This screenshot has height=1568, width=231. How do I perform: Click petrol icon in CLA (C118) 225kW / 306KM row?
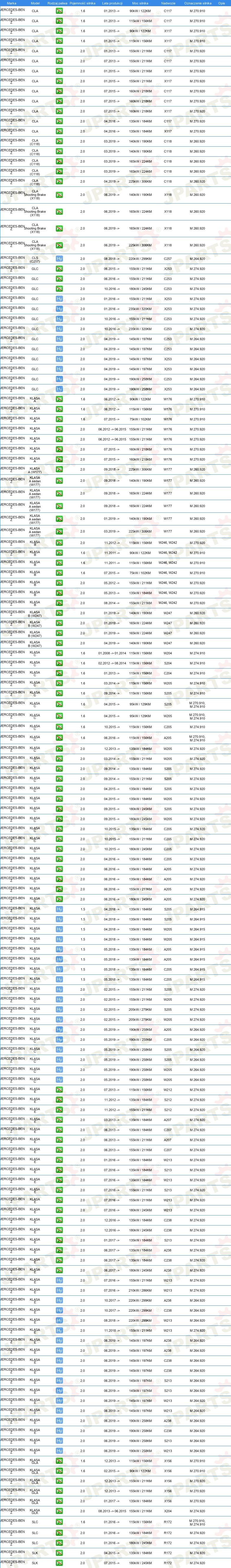[59, 181]
